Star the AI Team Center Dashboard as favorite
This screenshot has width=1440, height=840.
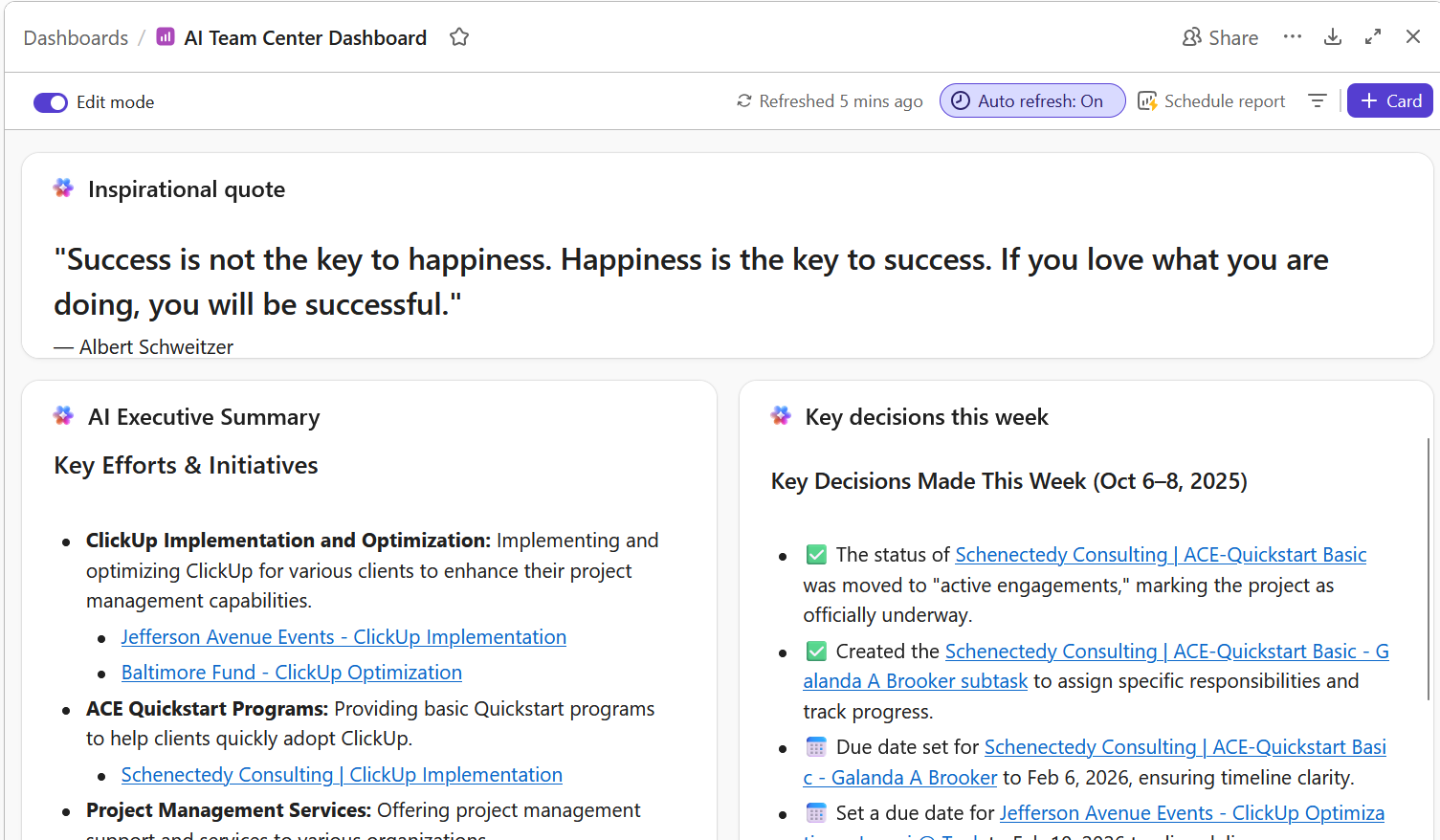459,37
